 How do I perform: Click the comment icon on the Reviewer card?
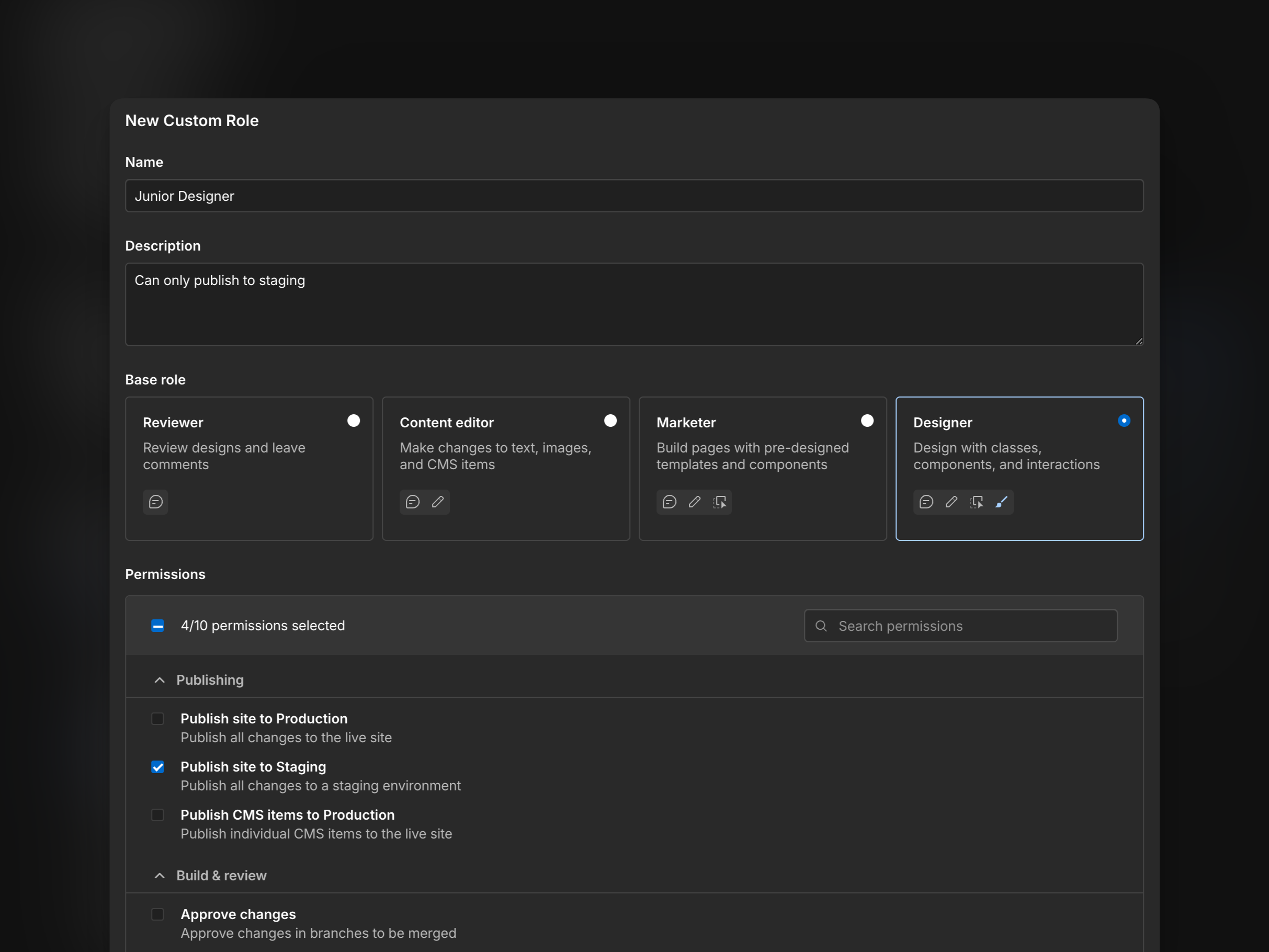tap(156, 502)
